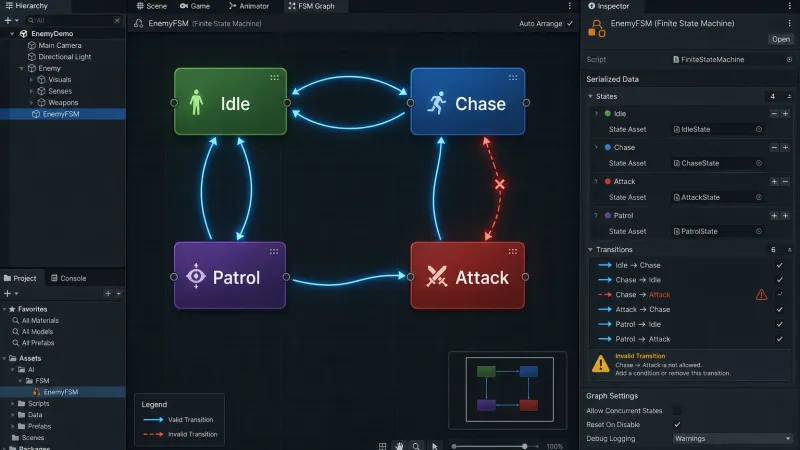Image resolution: width=800 pixels, height=450 pixels.
Task: Click the purple color dot for Patrol state
Action: [x=607, y=216]
